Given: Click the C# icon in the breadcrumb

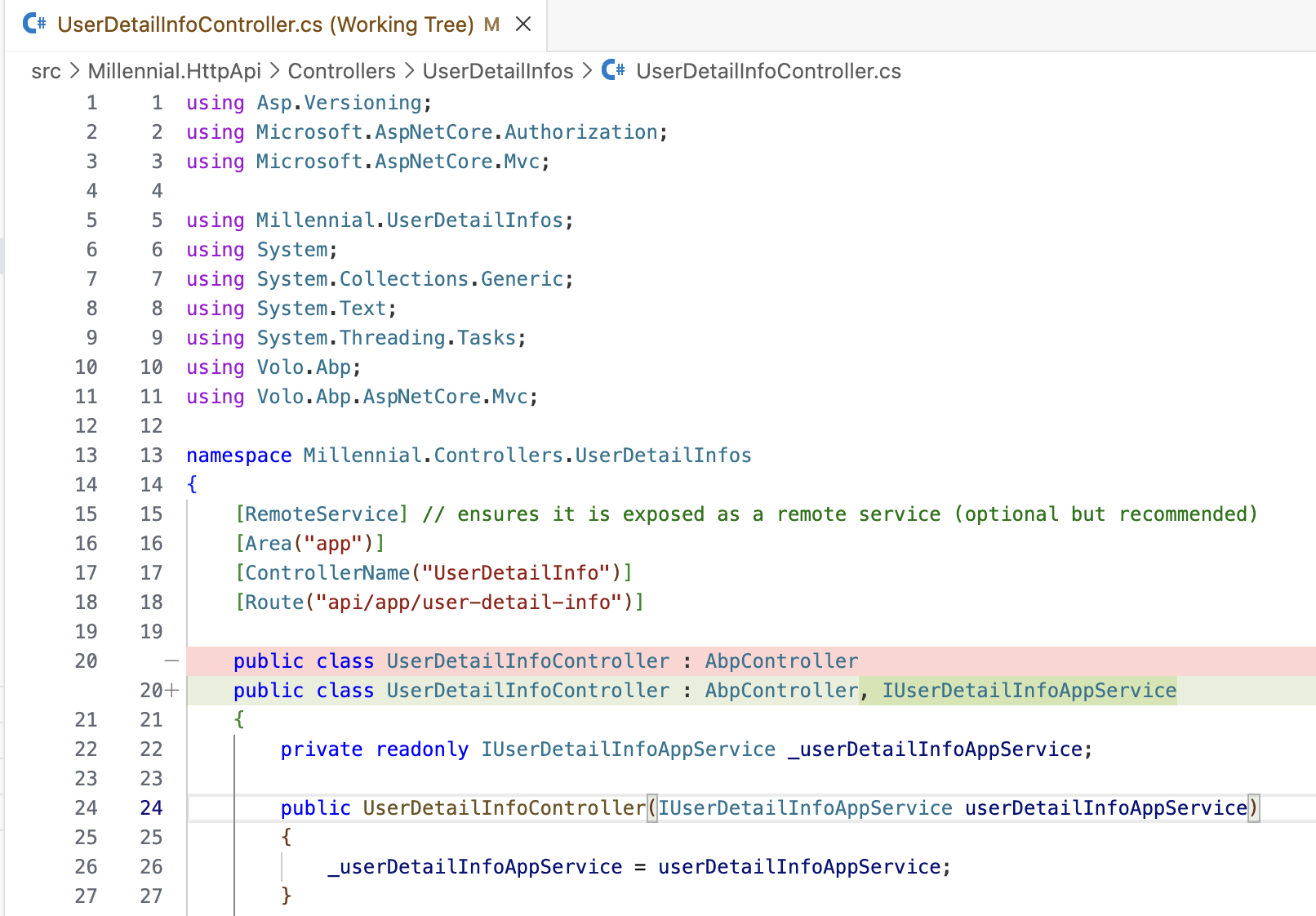Looking at the screenshot, I should (613, 71).
